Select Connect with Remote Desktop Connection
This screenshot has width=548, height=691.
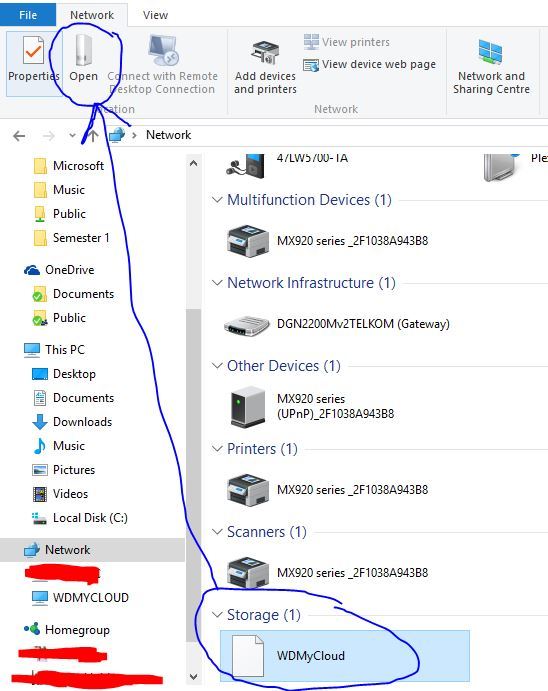pos(162,66)
